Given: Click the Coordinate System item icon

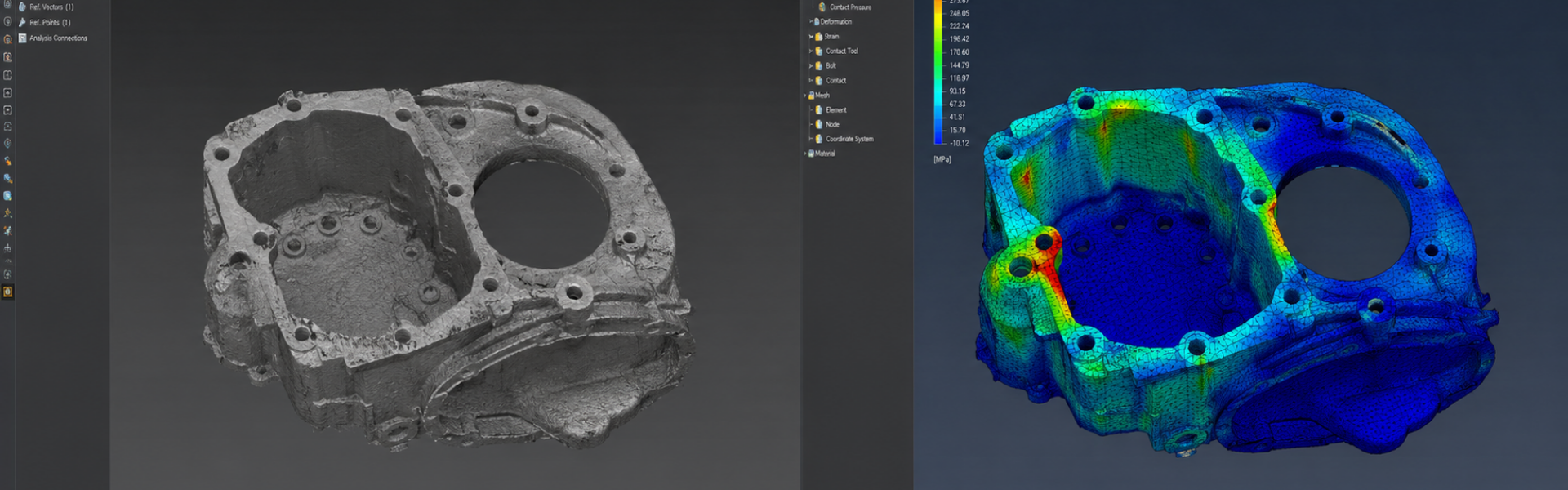Looking at the screenshot, I should click(819, 139).
